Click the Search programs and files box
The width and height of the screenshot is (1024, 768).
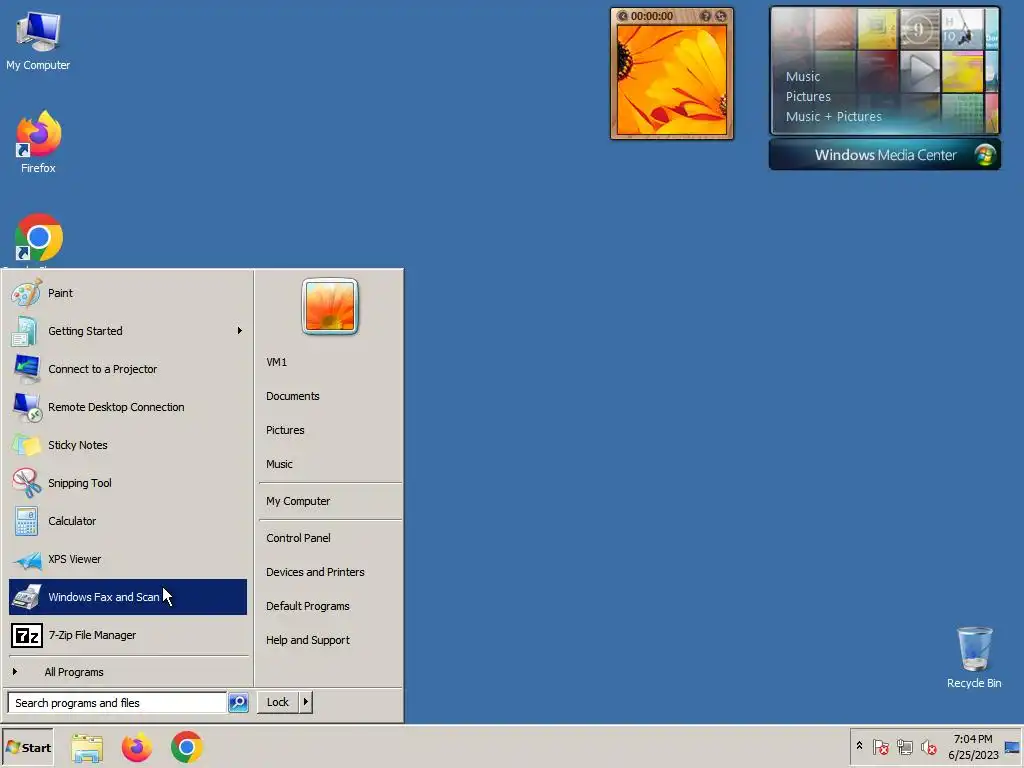pyautogui.click(x=118, y=703)
